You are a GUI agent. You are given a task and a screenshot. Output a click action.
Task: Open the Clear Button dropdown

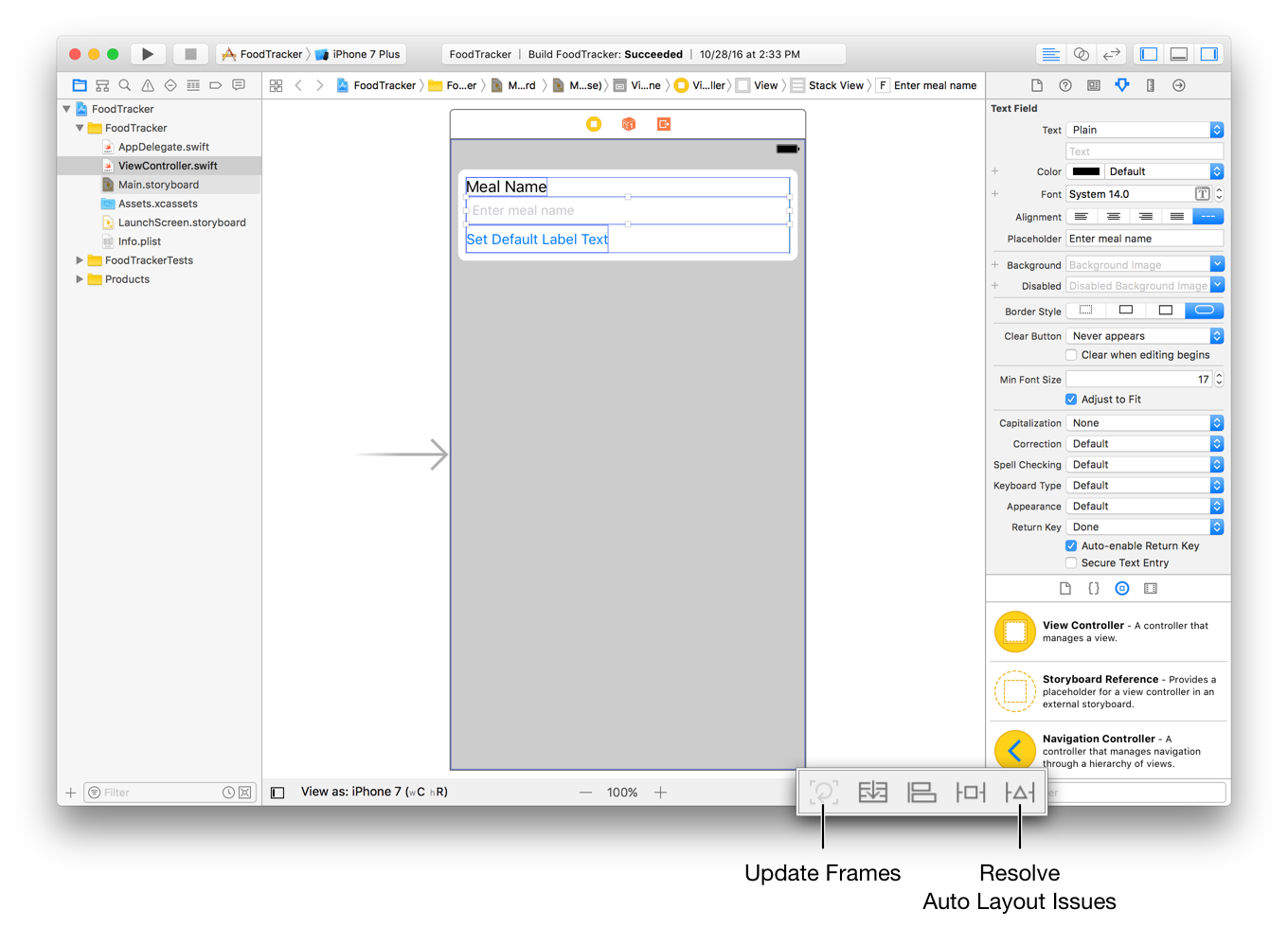(x=1145, y=336)
